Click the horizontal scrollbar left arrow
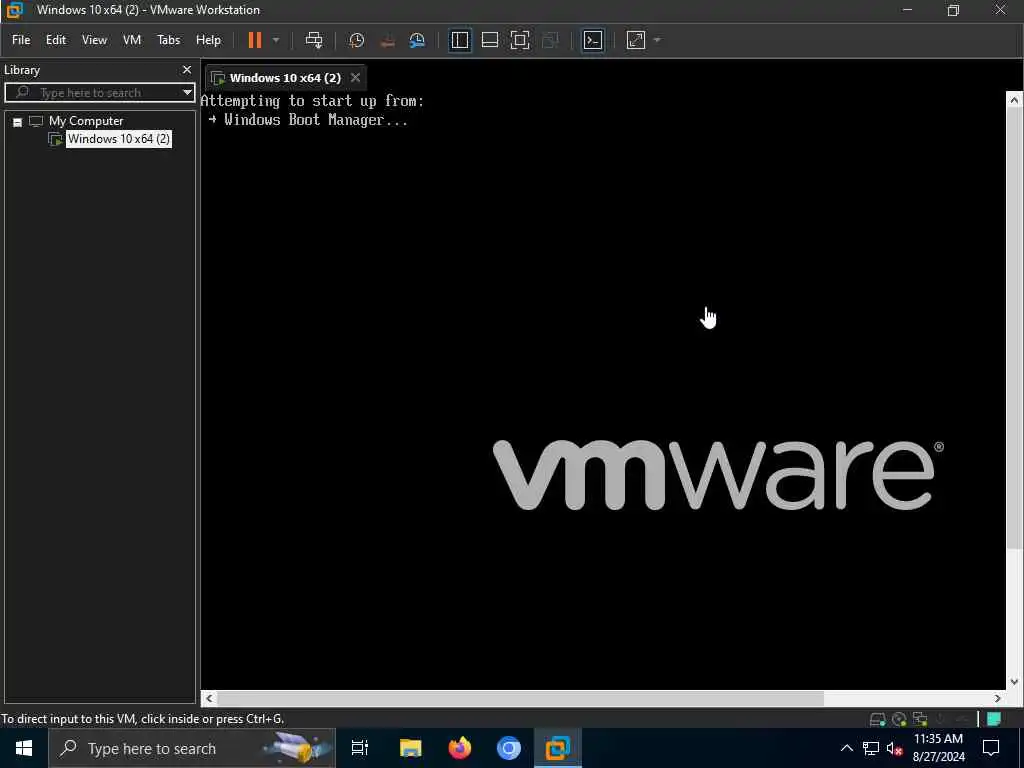This screenshot has width=1024, height=768. tap(209, 698)
